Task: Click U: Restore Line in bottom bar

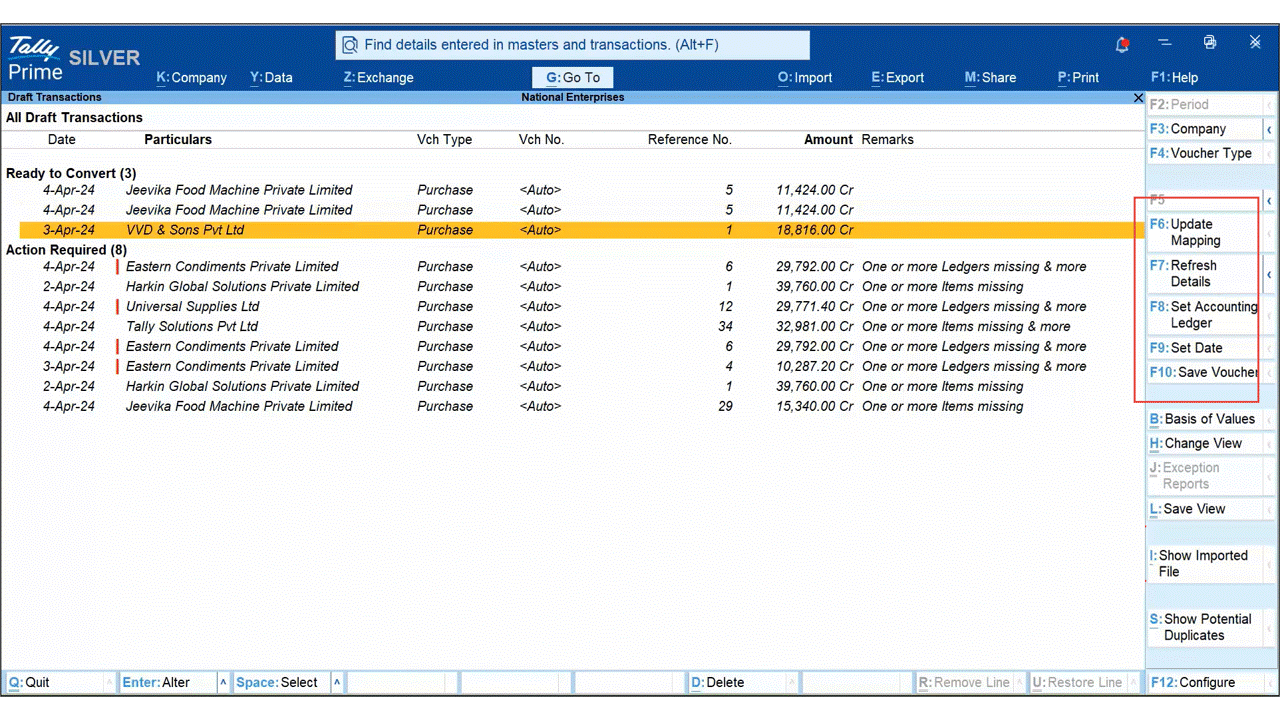Action: [x=1079, y=682]
